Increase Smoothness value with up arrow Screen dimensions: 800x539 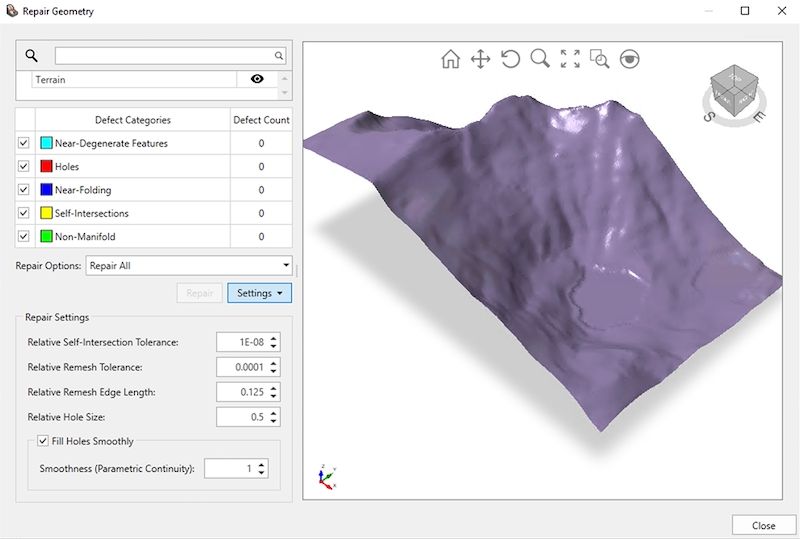(x=261, y=464)
